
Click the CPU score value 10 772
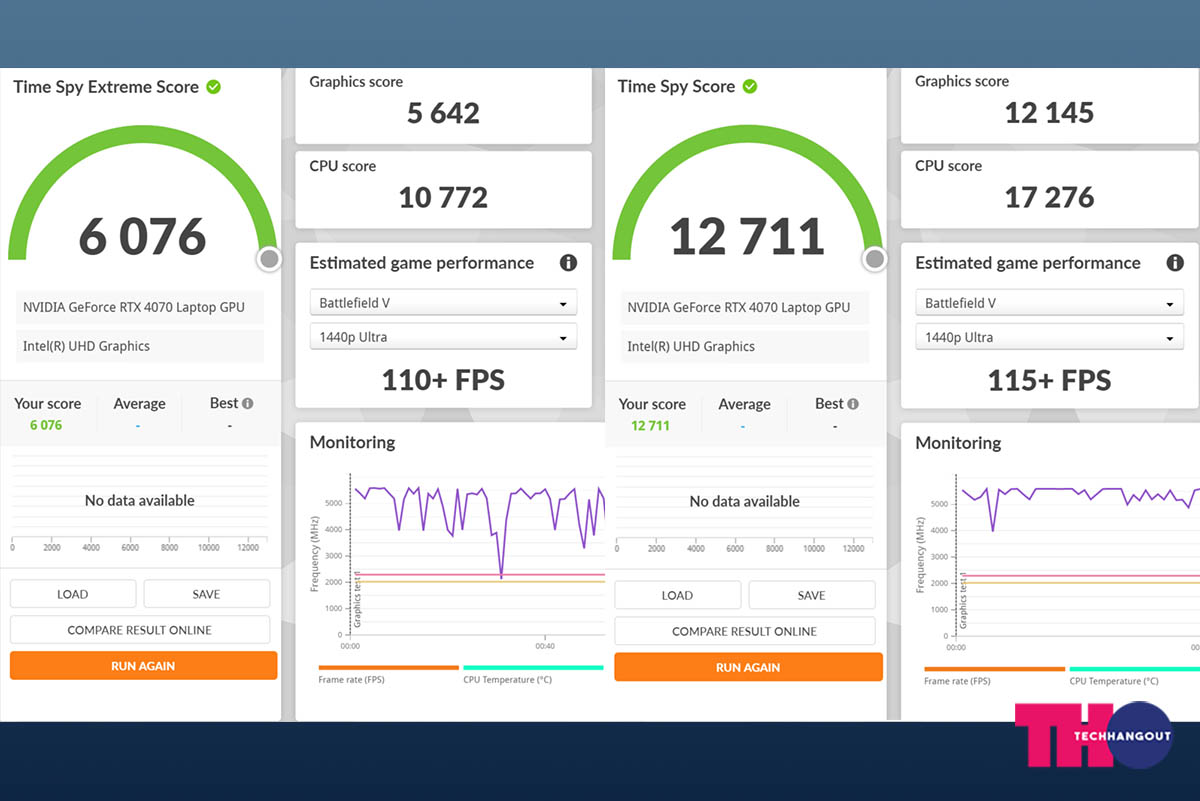pos(443,198)
